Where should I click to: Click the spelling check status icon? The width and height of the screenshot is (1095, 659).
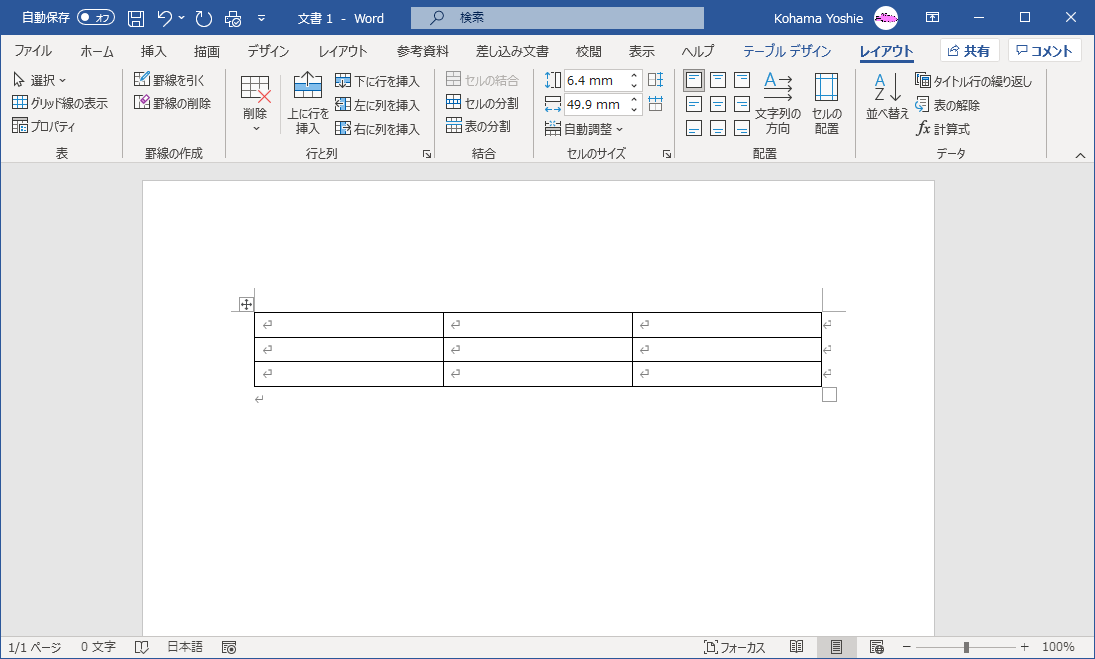142,647
